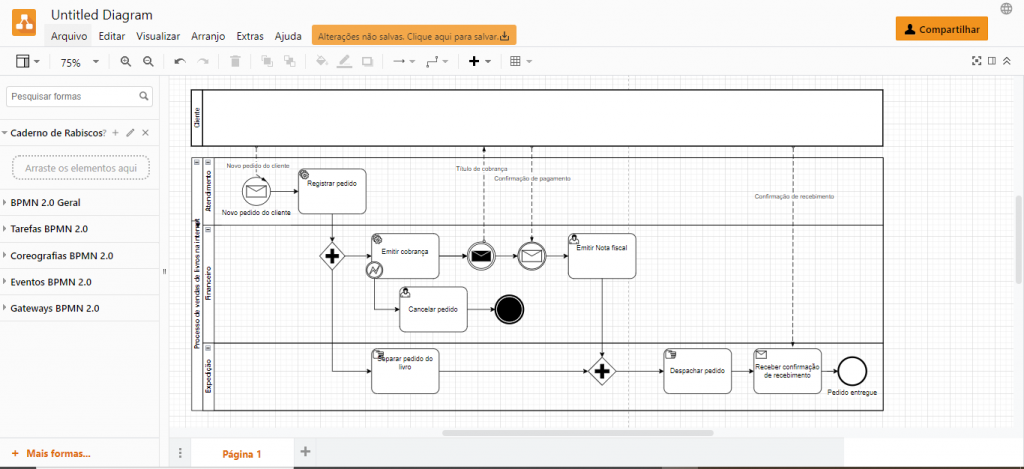Enter fullscreen with the fit icon
1024x469 pixels.
coord(977,61)
